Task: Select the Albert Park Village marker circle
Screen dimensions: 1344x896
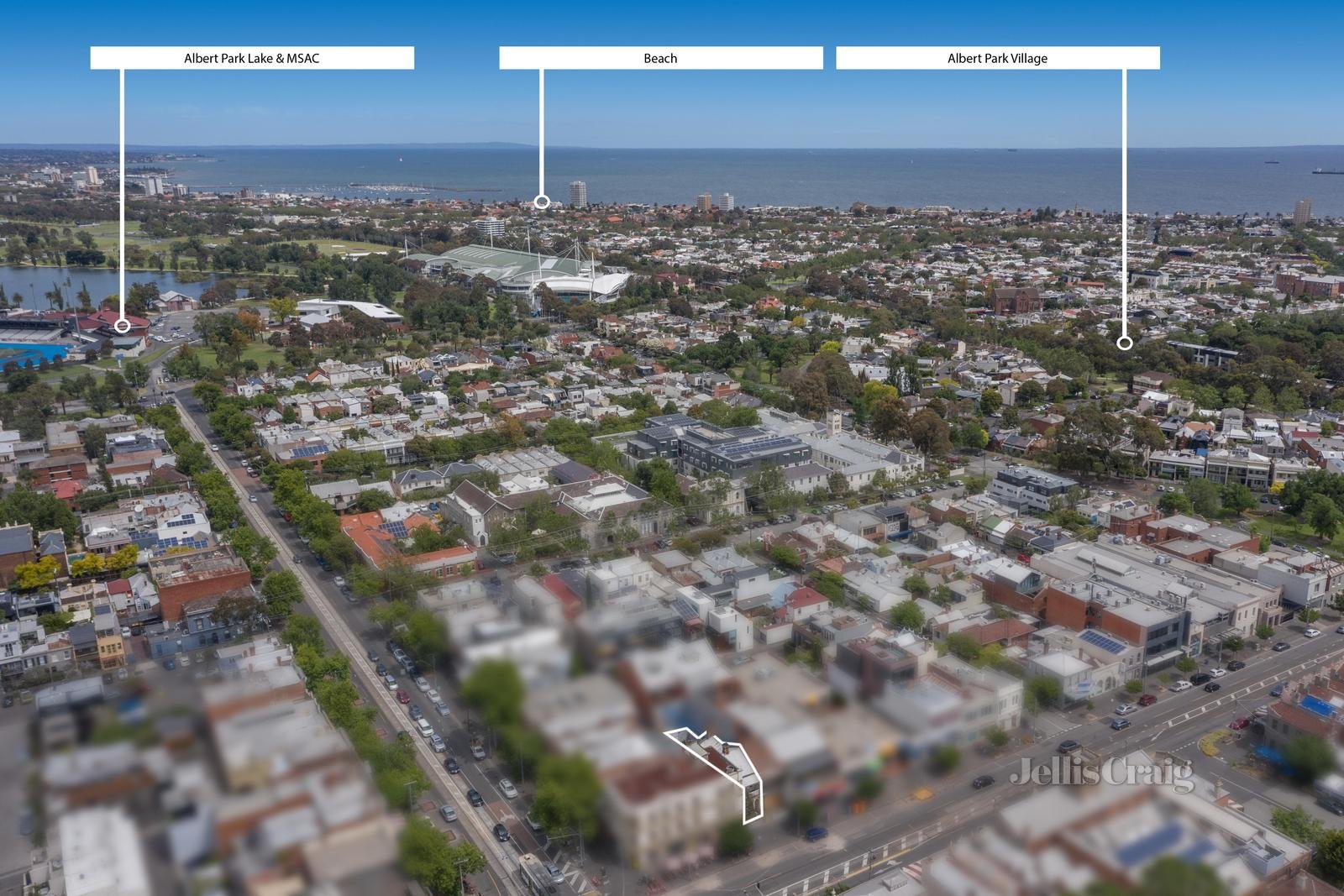Action: coord(1125,343)
